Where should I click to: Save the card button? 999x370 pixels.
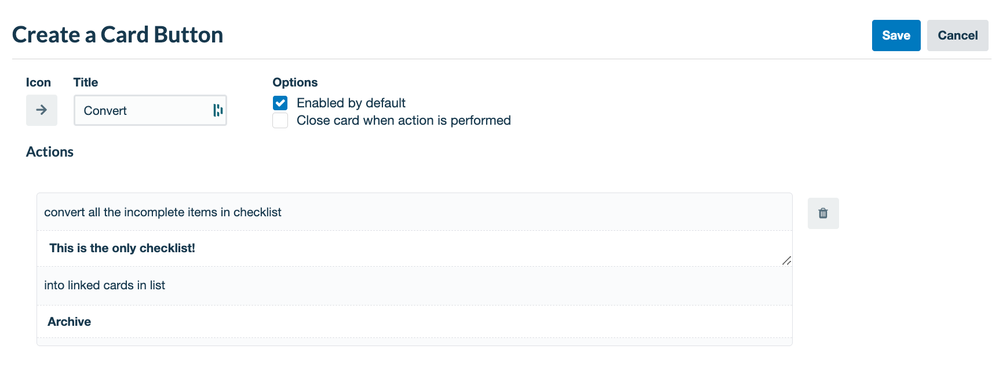(x=896, y=36)
